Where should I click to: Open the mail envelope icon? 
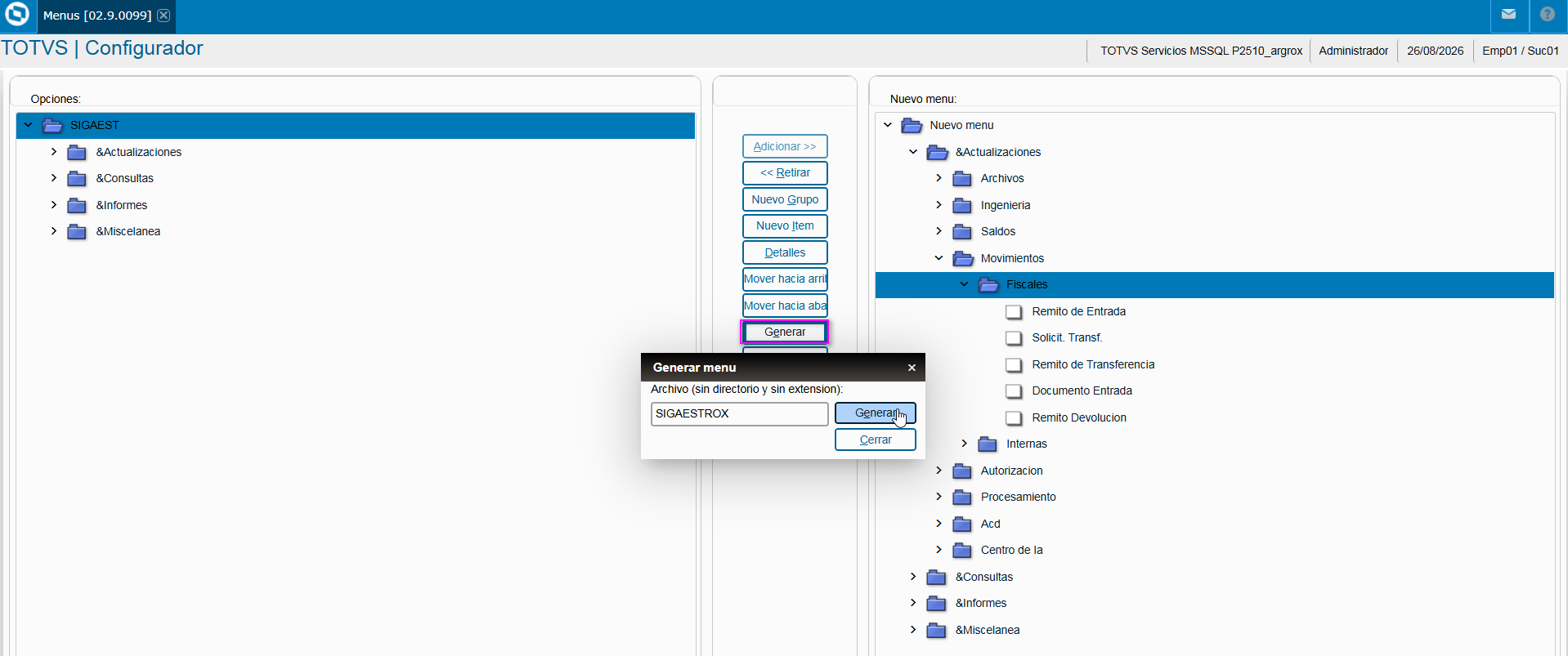click(1508, 14)
